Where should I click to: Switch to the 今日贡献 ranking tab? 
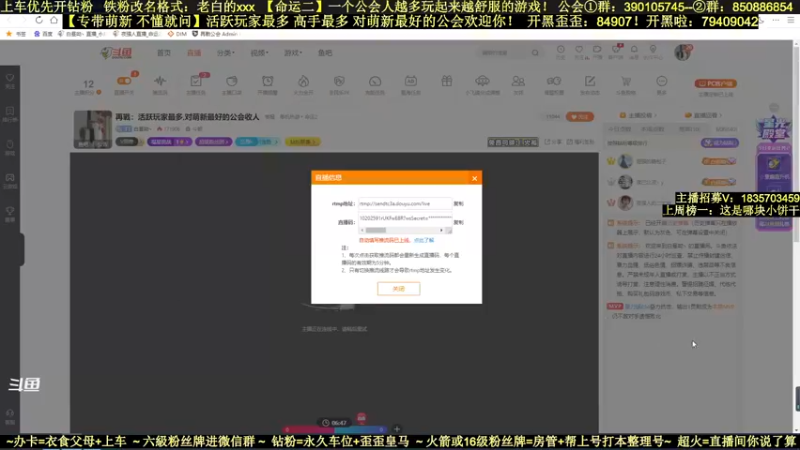pyautogui.click(x=619, y=129)
